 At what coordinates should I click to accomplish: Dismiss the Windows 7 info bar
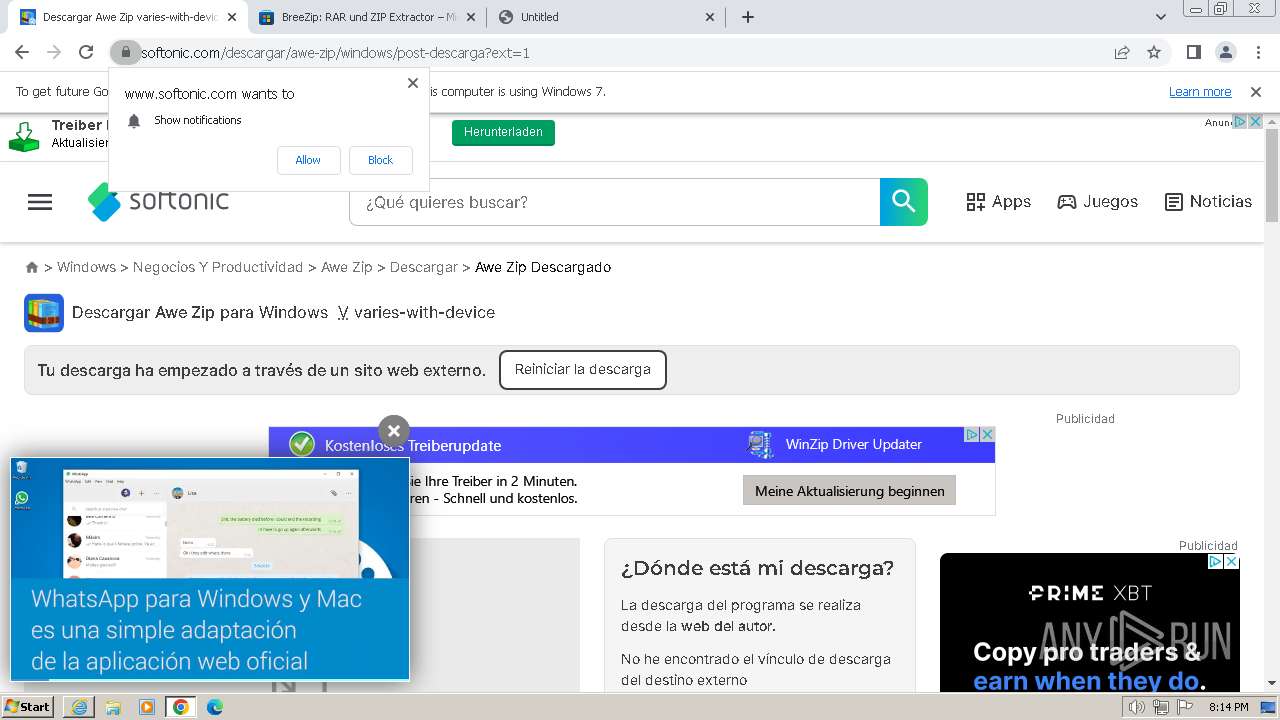(x=1256, y=92)
